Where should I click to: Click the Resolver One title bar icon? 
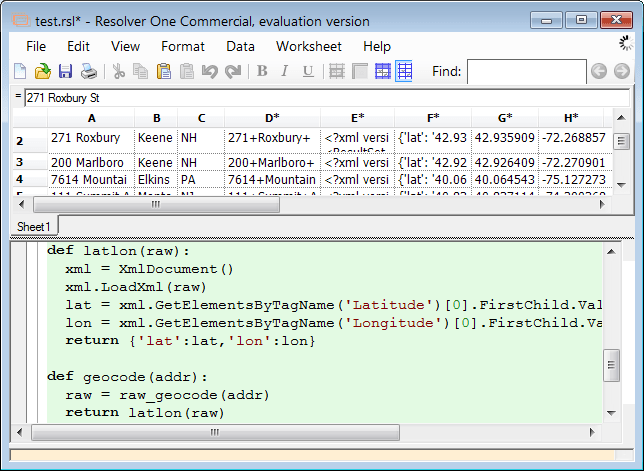[x=21, y=20]
